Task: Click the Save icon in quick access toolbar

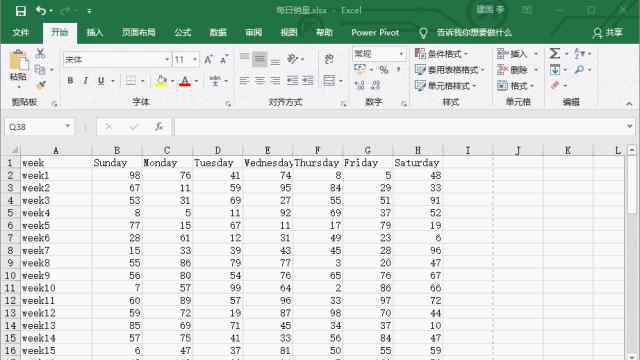Action: (20, 11)
